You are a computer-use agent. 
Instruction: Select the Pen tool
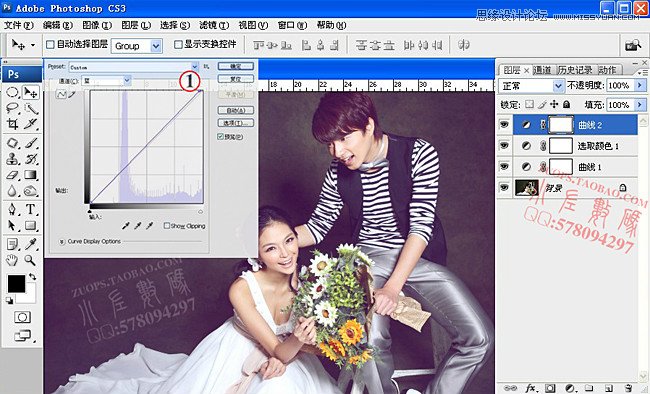point(12,209)
